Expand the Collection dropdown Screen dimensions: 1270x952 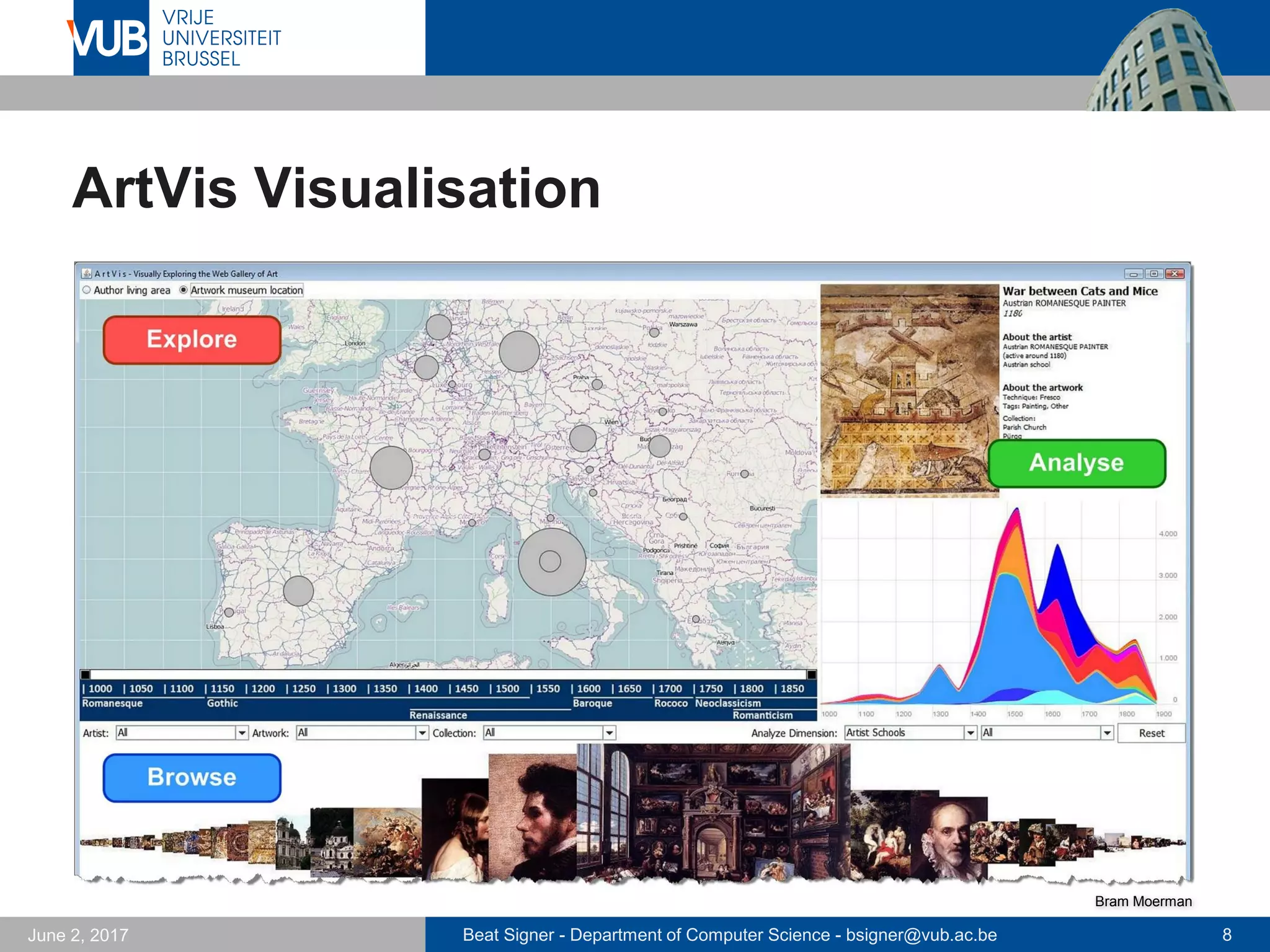(609, 733)
